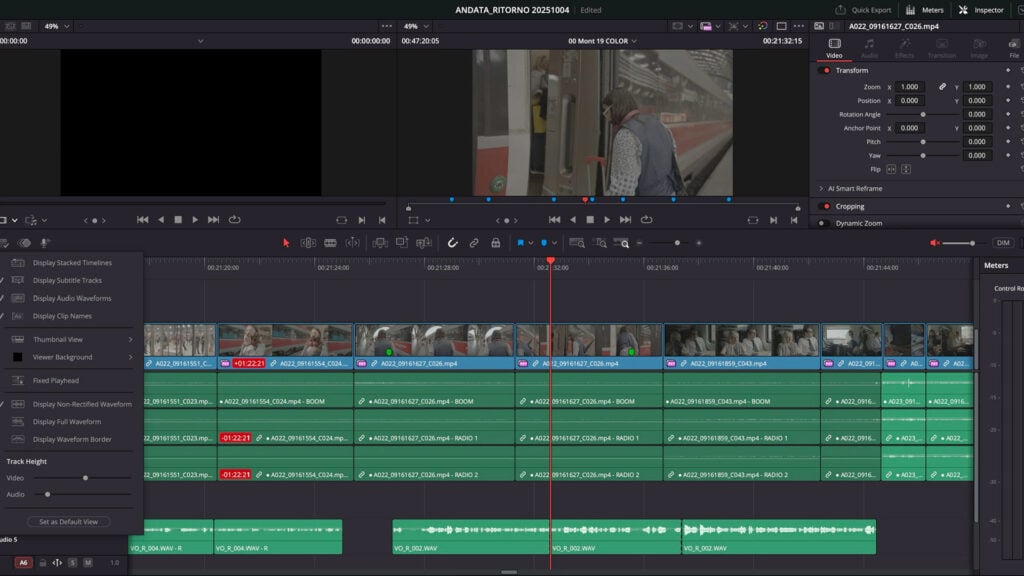Click the Set as Default View button
This screenshot has width=1024, height=576.
coord(69,522)
